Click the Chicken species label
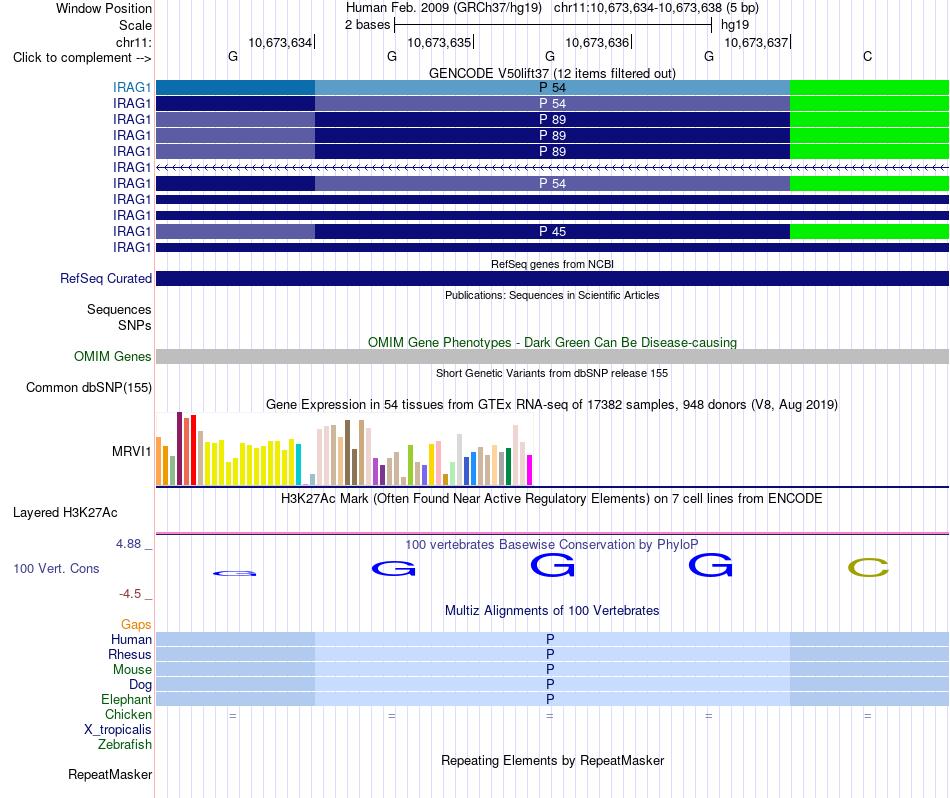Image resolution: width=950 pixels, height=798 pixels. point(128,714)
